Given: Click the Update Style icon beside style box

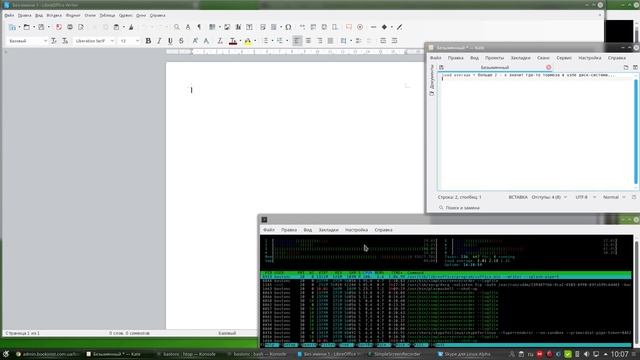Looking at the screenshot, I should pos(54,41).
